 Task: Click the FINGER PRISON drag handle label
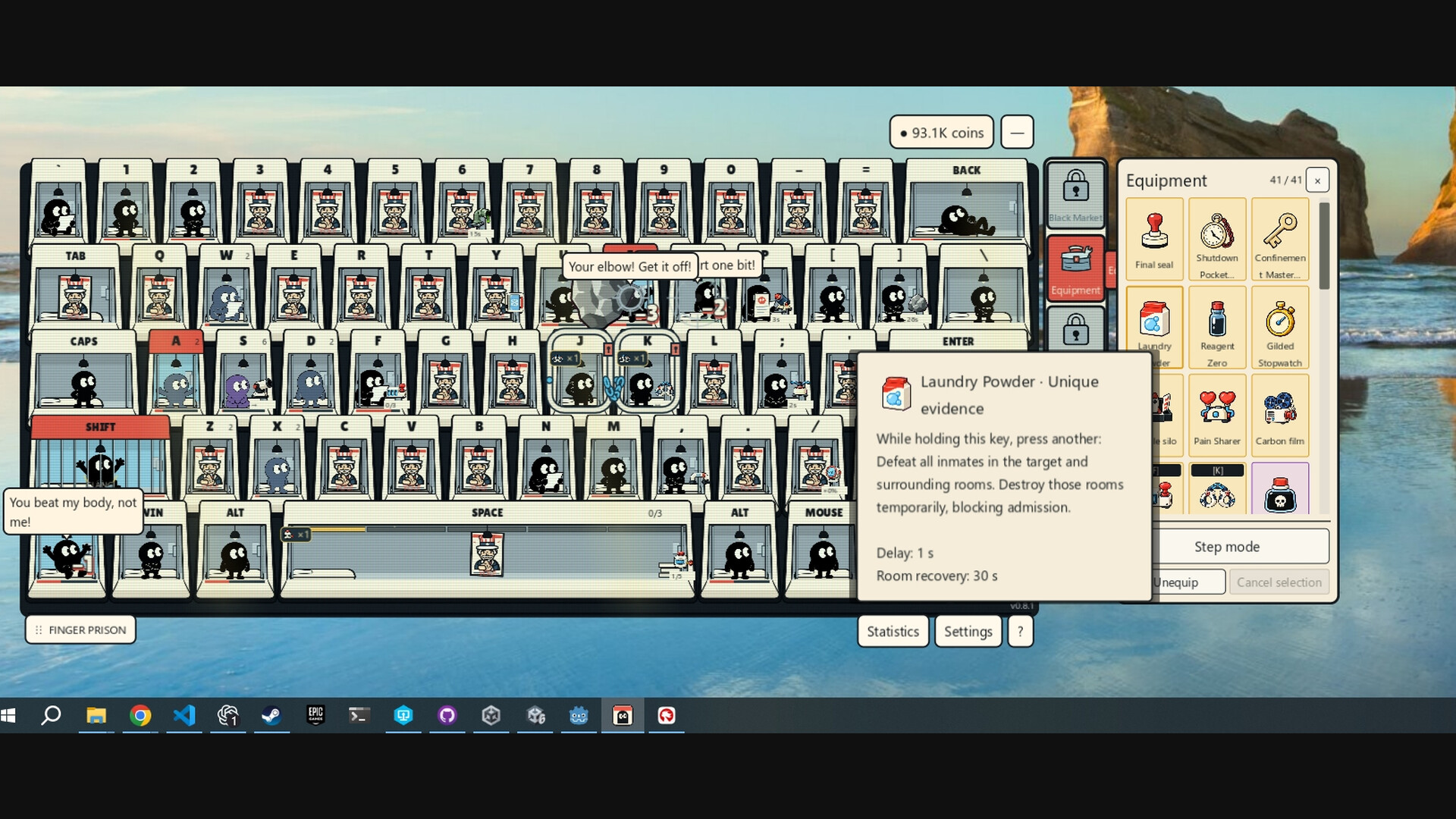pyautogui.click(x=80, y=630)
